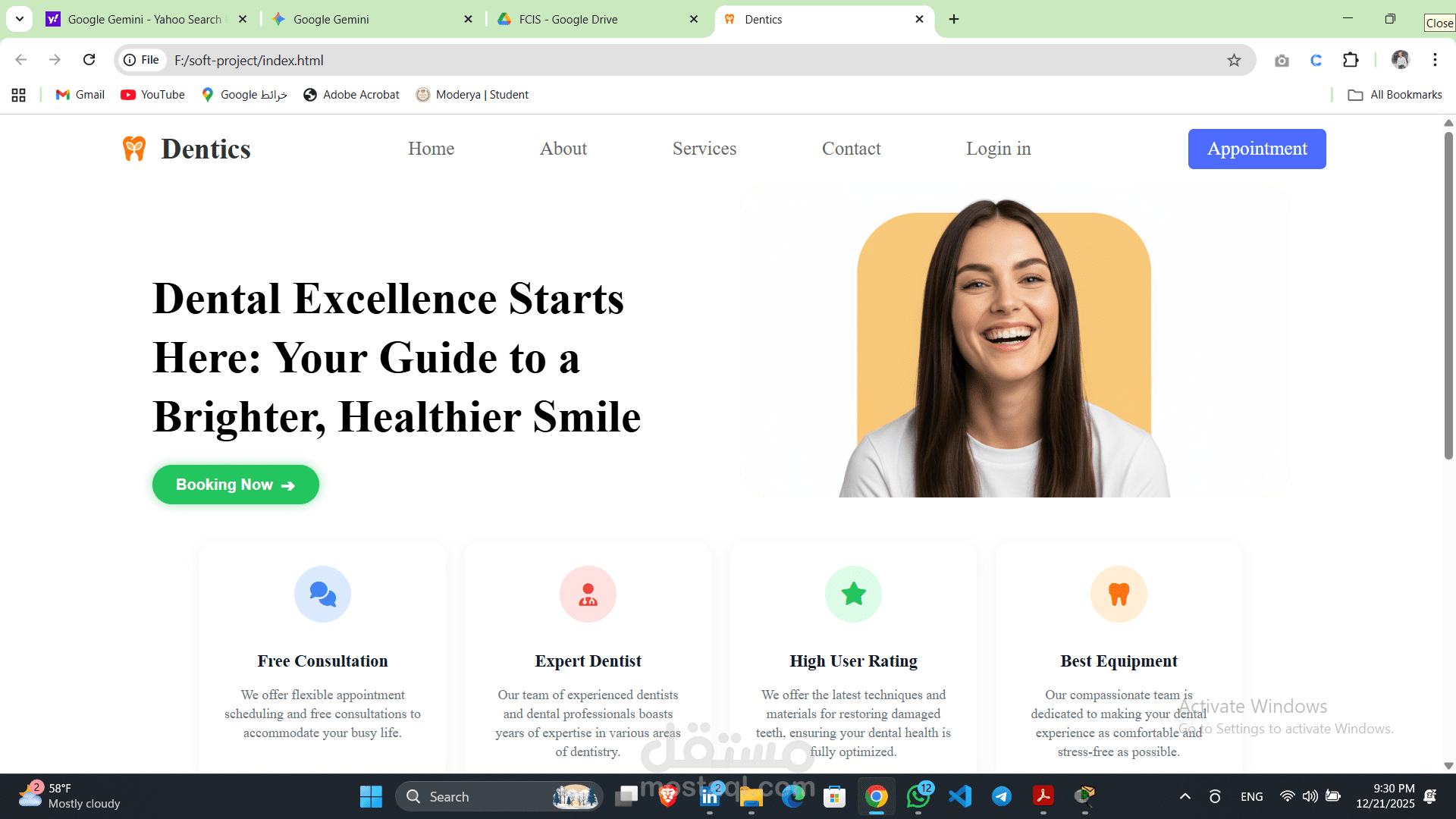Viewport: 1456px width, 819px height.
Task: Open Google Lens camera in address bar
Action: click(1282, 60)
